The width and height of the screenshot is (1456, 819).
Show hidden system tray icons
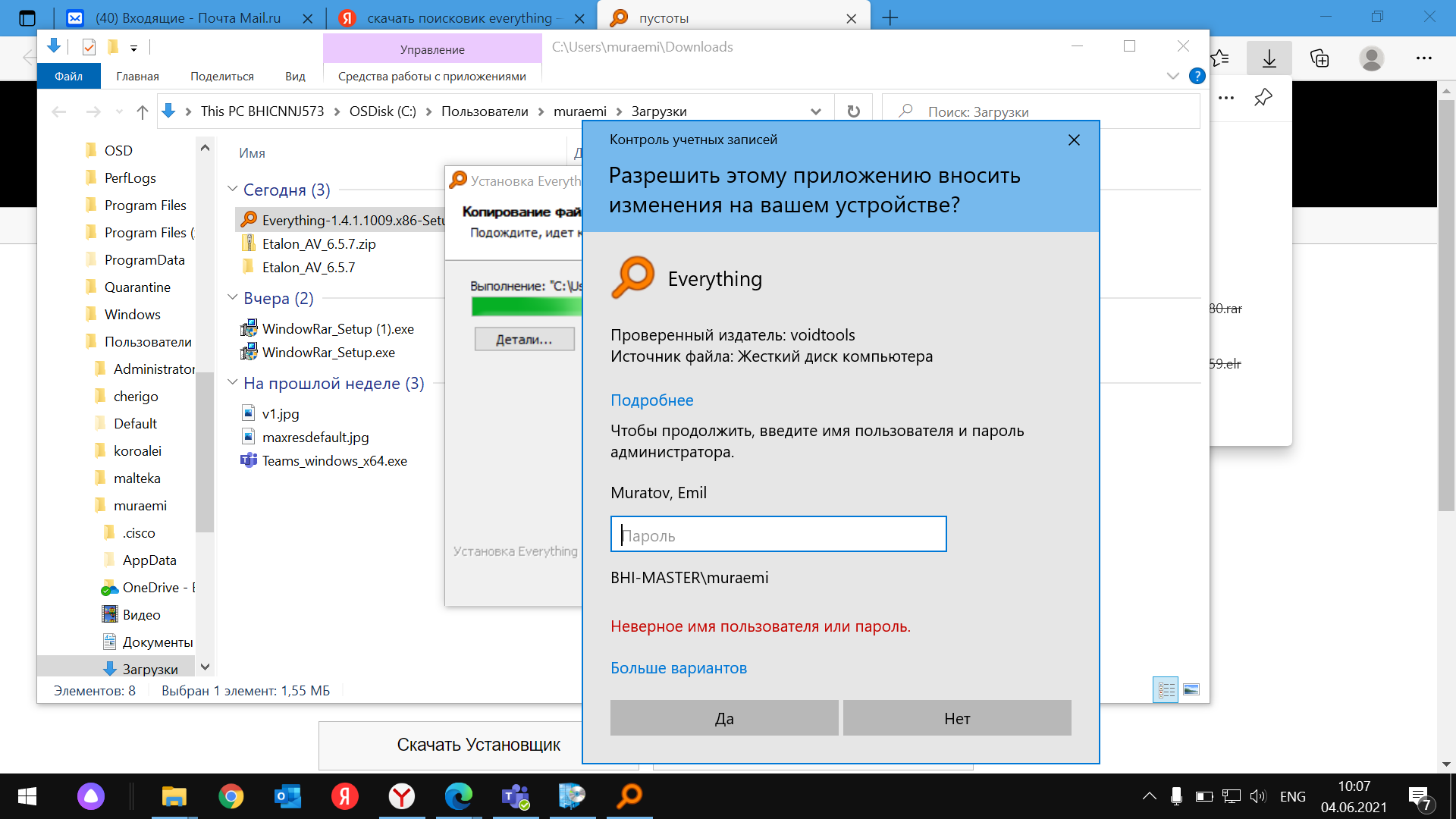point(1150,796)
